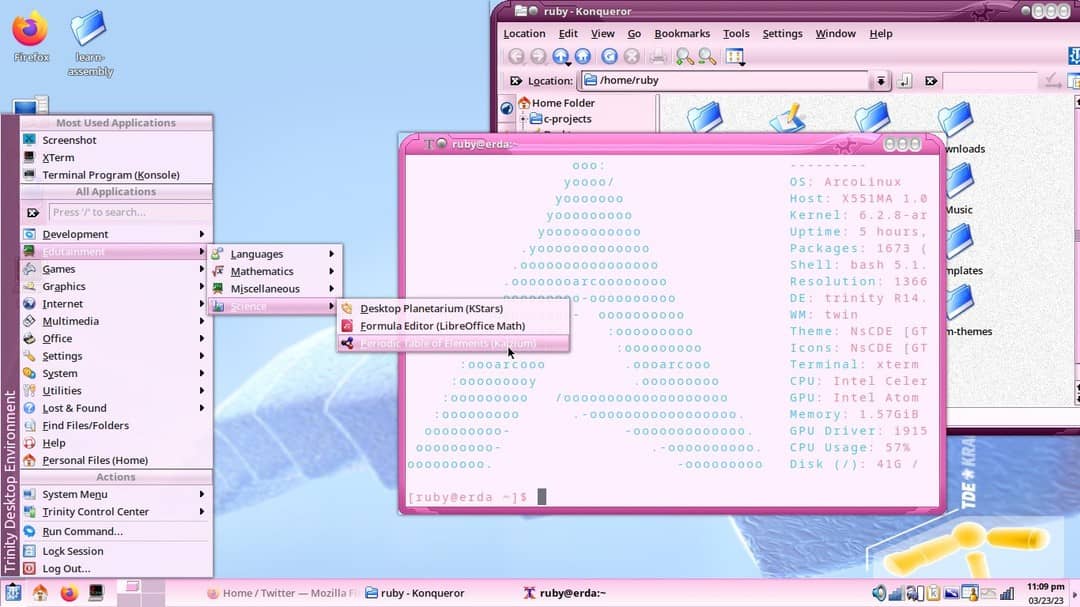The image size is (1080, 607).
Task: Expand the Lost & Found submenu
Action: (x=116, y=408)
